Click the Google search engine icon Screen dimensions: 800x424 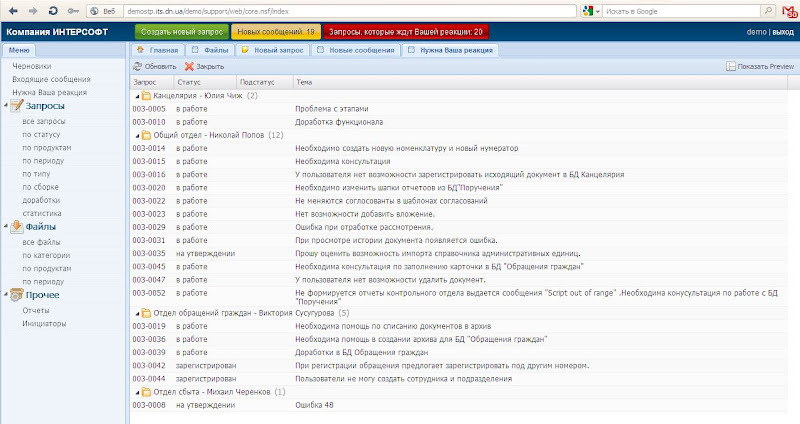588,11
